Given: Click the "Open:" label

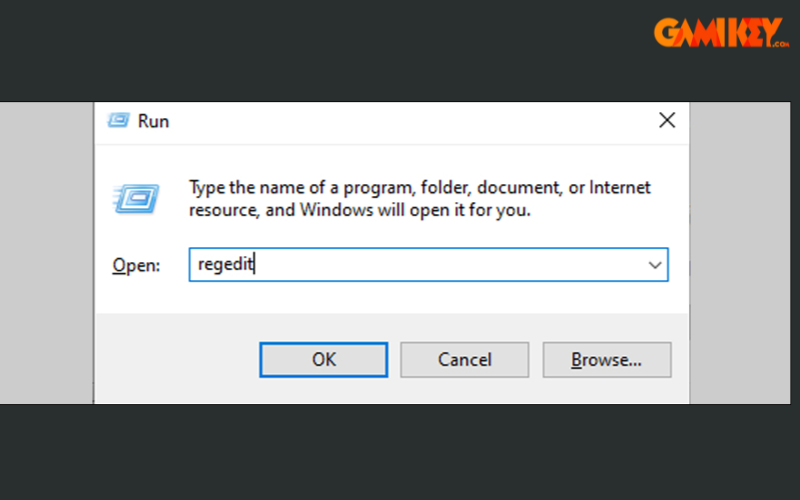Looking at the screenshot, I should (136, 266).
